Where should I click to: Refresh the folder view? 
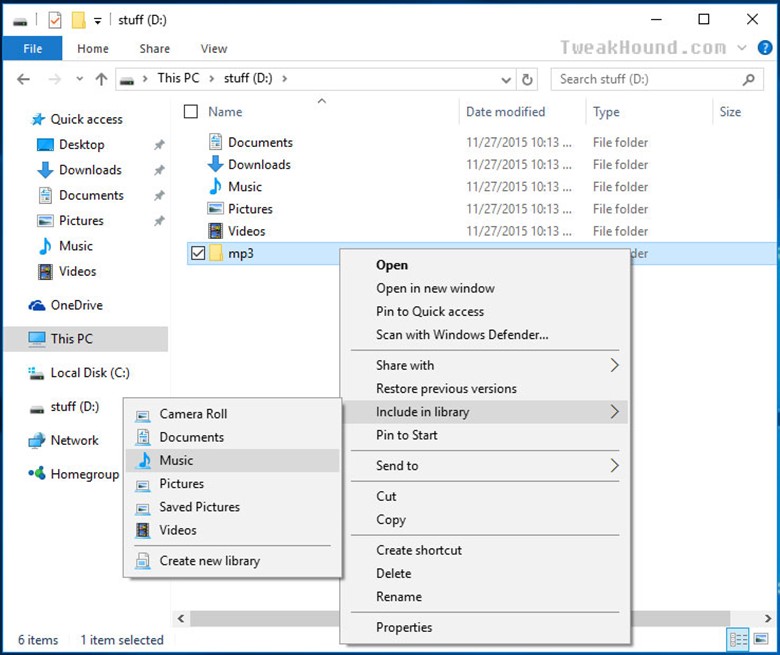point(527,79)
